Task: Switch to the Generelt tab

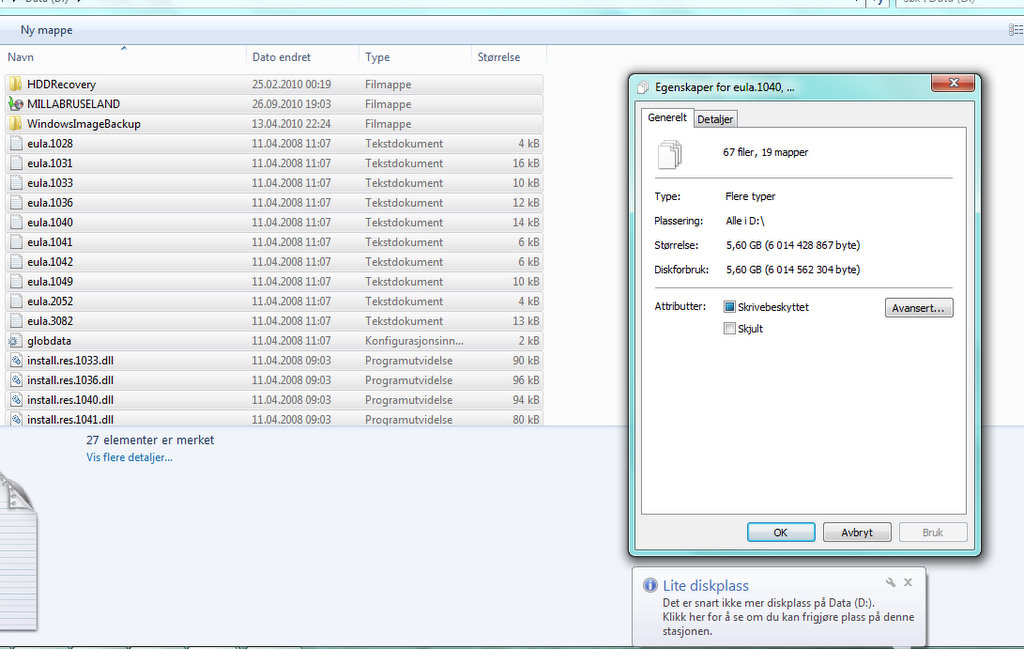Action: [x=667, y=118]
